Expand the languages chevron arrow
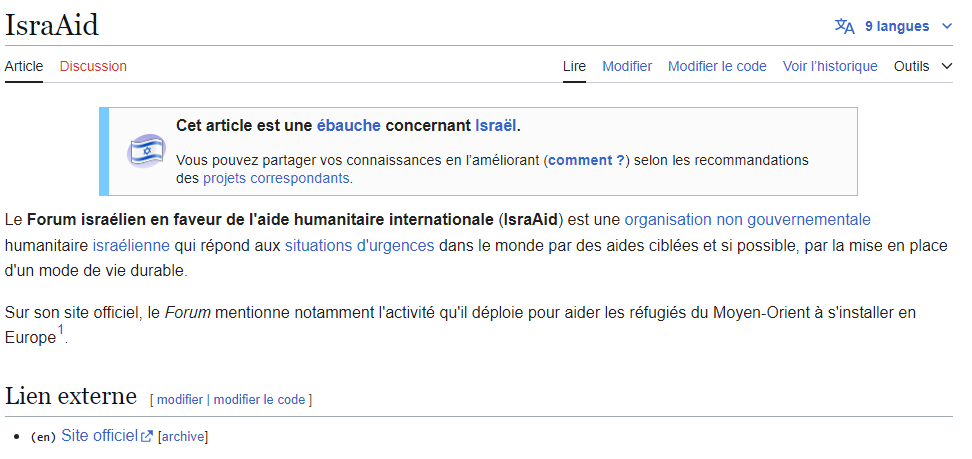Viewport: 972px width, 459px height. (x=946, y=26)
